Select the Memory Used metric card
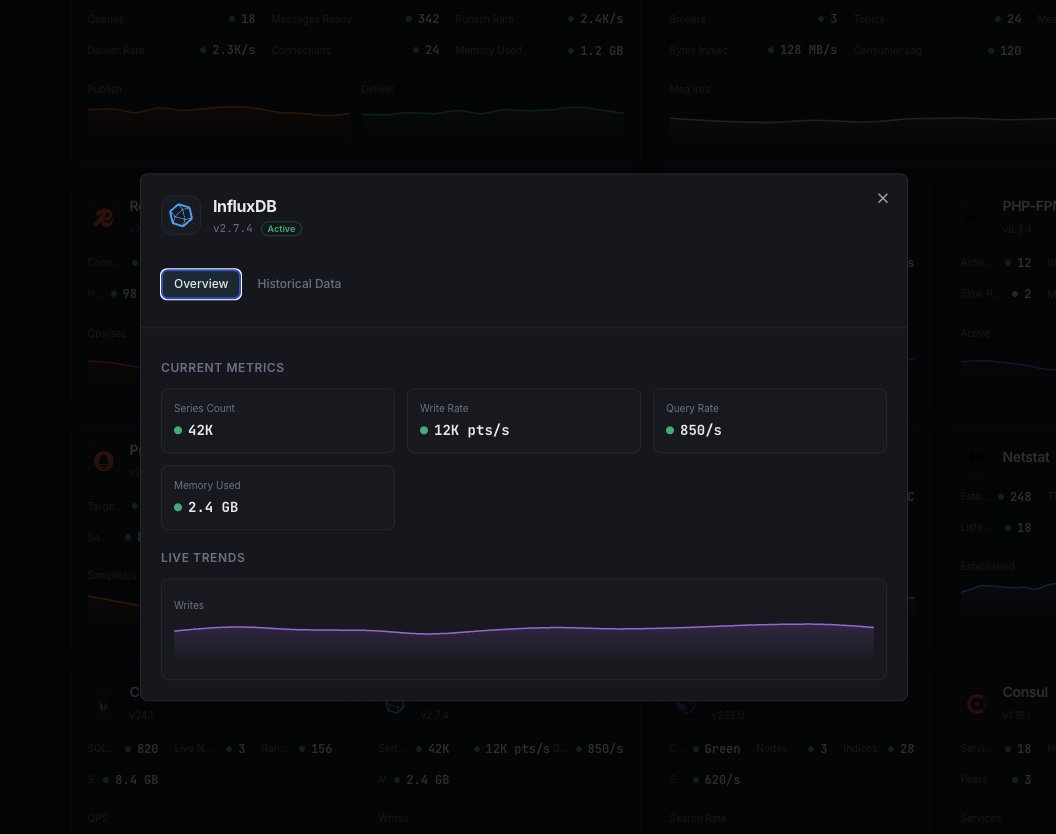The height and width of the screenshot is (834, 1056). tap(278, 497)
